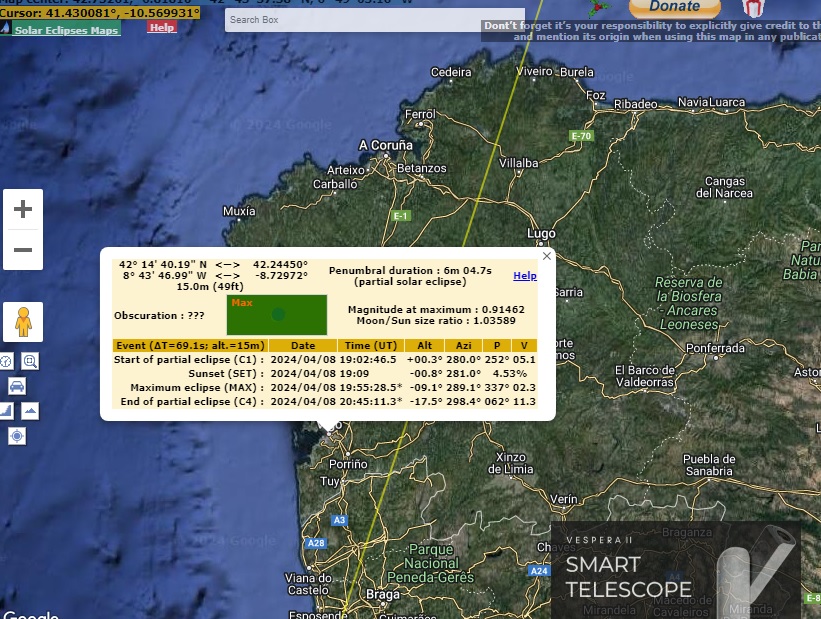Click the Viana do Castelo label
Image resolution: width=821 pixels, height=619 pixels.
[x=308, y=584]
